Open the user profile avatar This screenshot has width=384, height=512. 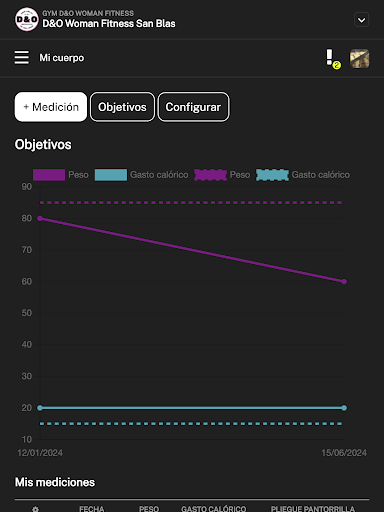point(359,59)
